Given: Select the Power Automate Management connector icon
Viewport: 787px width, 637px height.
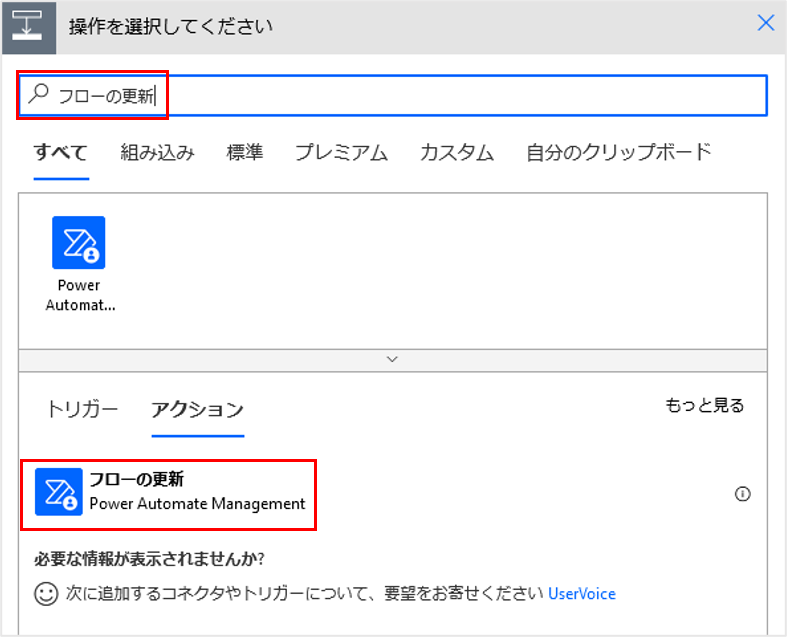Looking at the screenshot, I should tap(79, 243).
